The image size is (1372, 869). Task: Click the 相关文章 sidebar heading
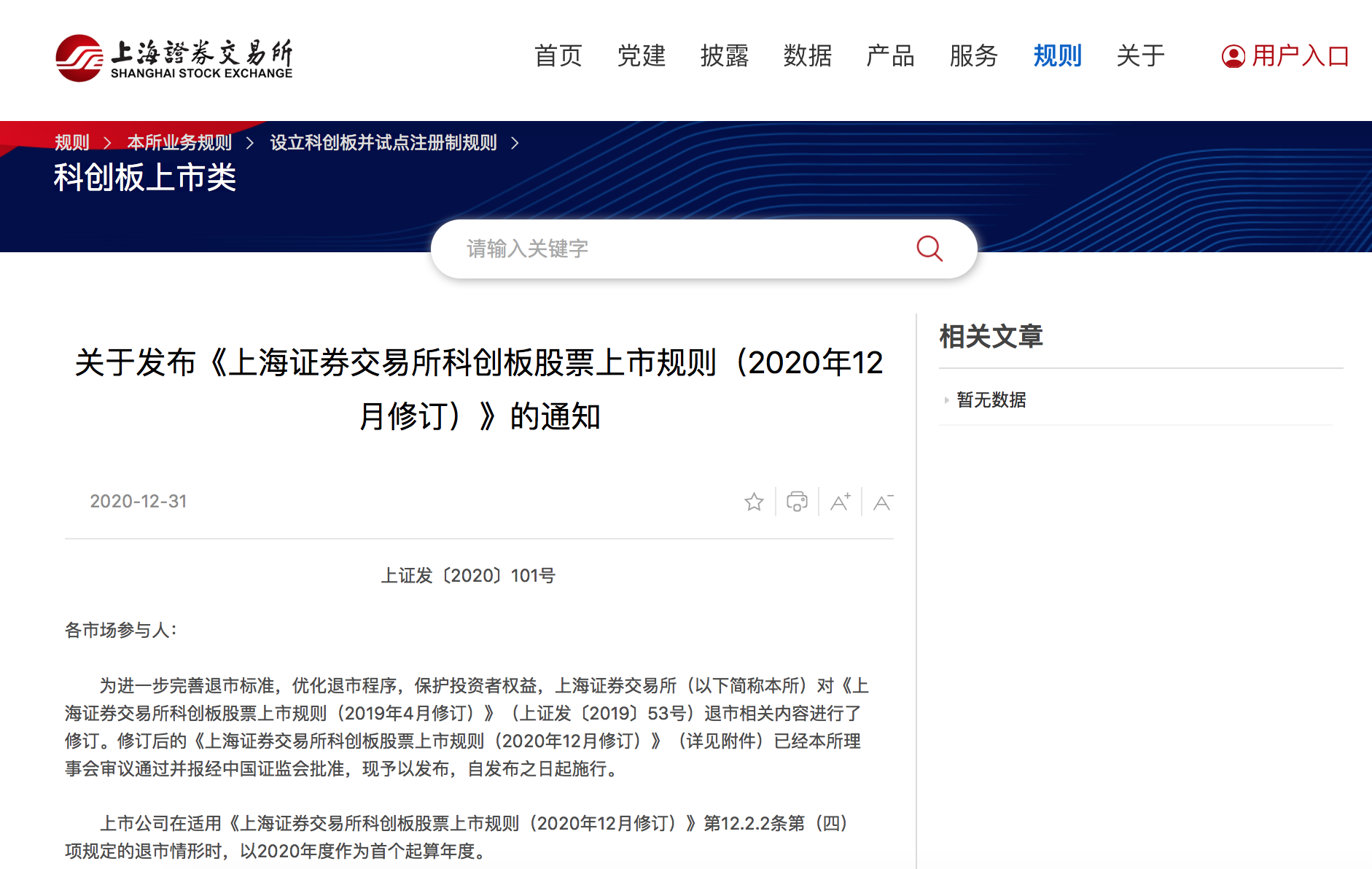(991, 336)
